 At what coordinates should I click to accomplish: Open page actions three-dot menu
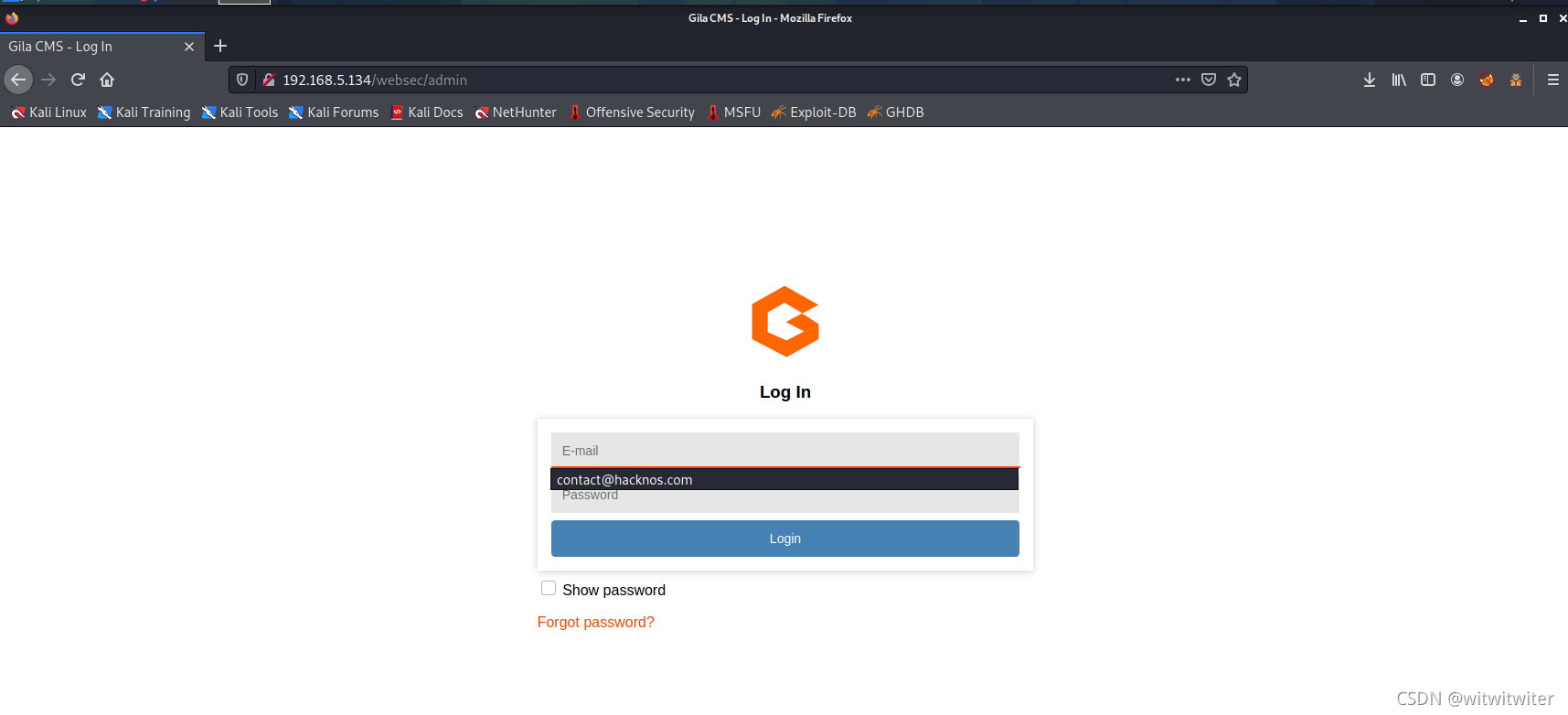click(1183, 80)
